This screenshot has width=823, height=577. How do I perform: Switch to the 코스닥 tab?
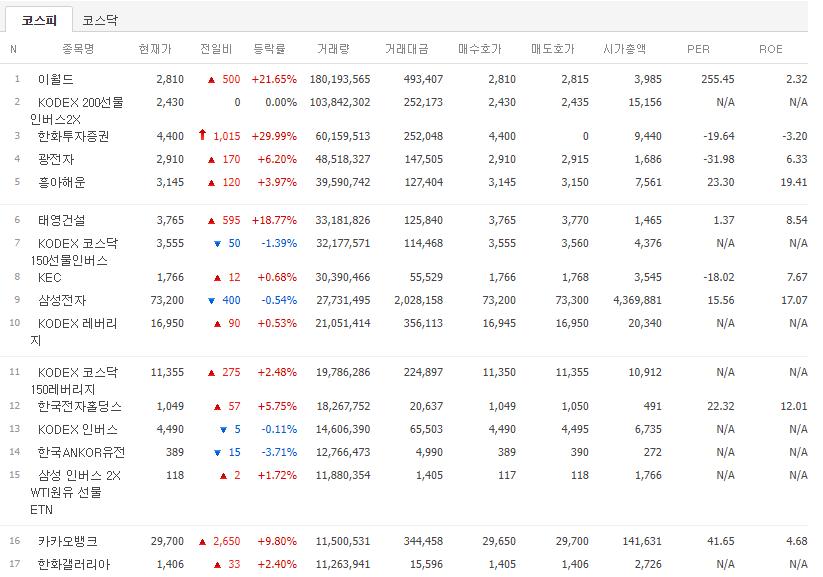pos(100,20)
